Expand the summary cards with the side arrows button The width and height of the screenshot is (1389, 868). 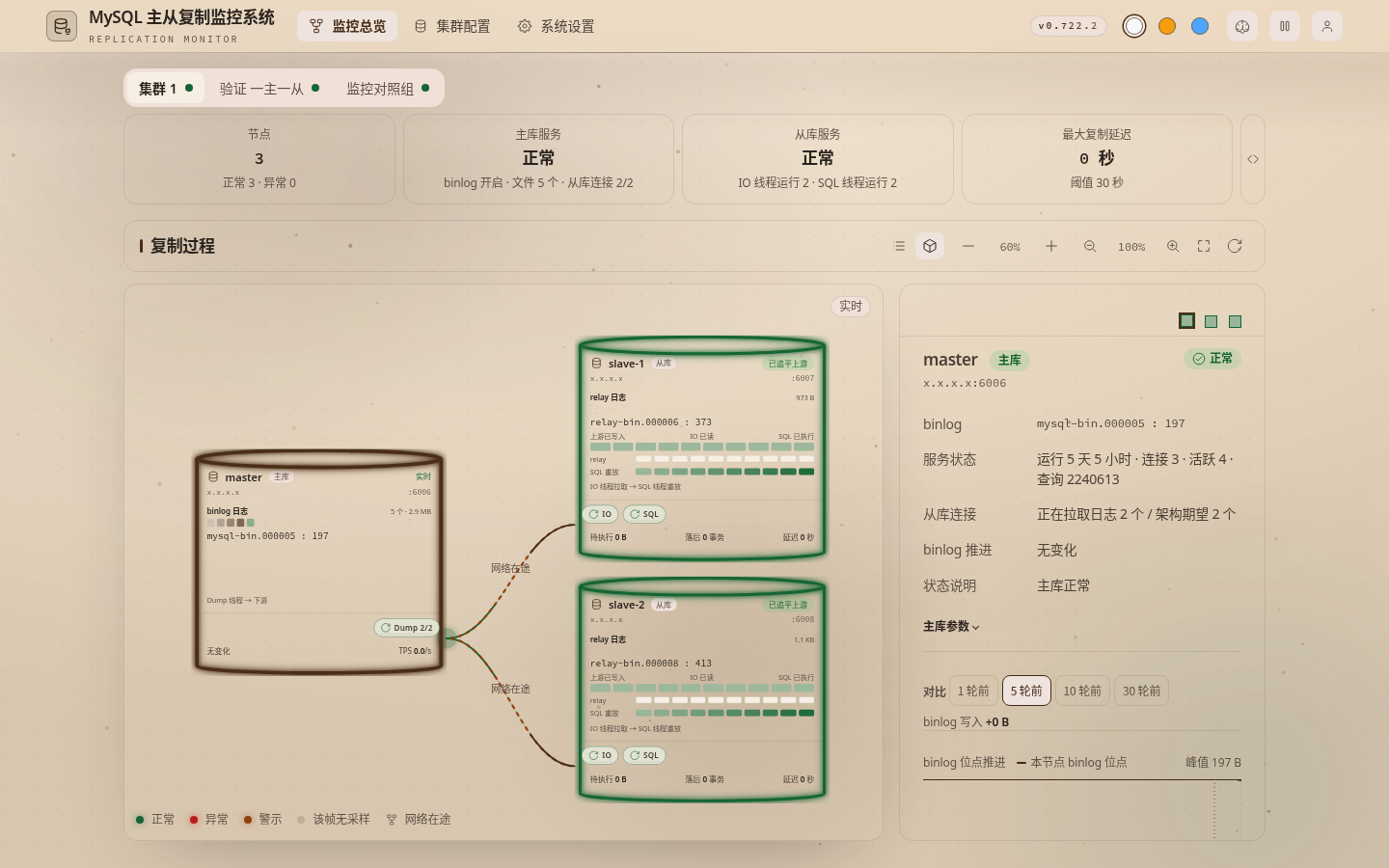(x=1253, y=159)
